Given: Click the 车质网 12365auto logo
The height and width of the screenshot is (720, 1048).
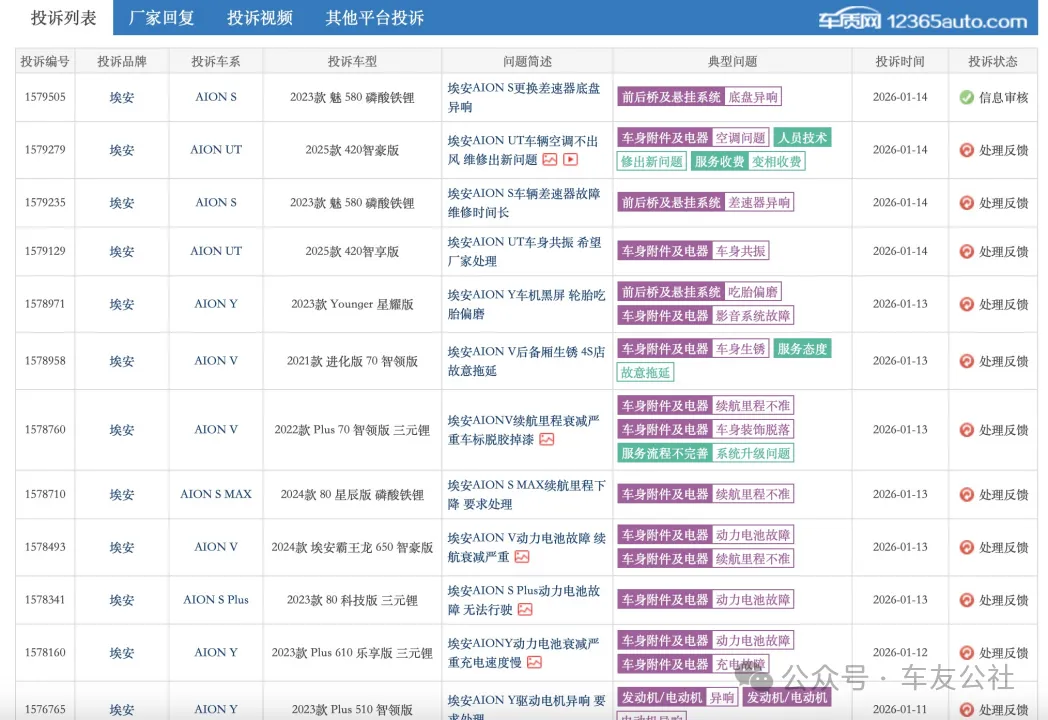Looking at the screenshot, I should [922, 20].
